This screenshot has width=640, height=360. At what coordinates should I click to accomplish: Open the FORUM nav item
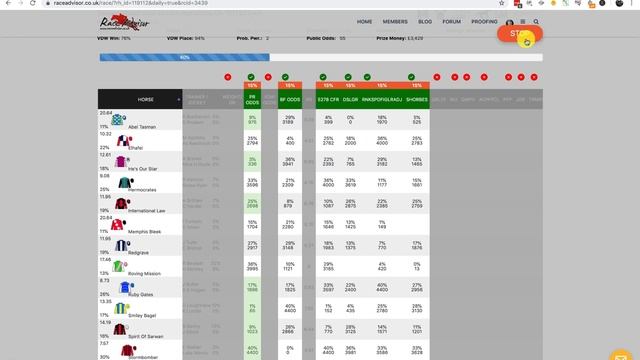pos(452,22)
